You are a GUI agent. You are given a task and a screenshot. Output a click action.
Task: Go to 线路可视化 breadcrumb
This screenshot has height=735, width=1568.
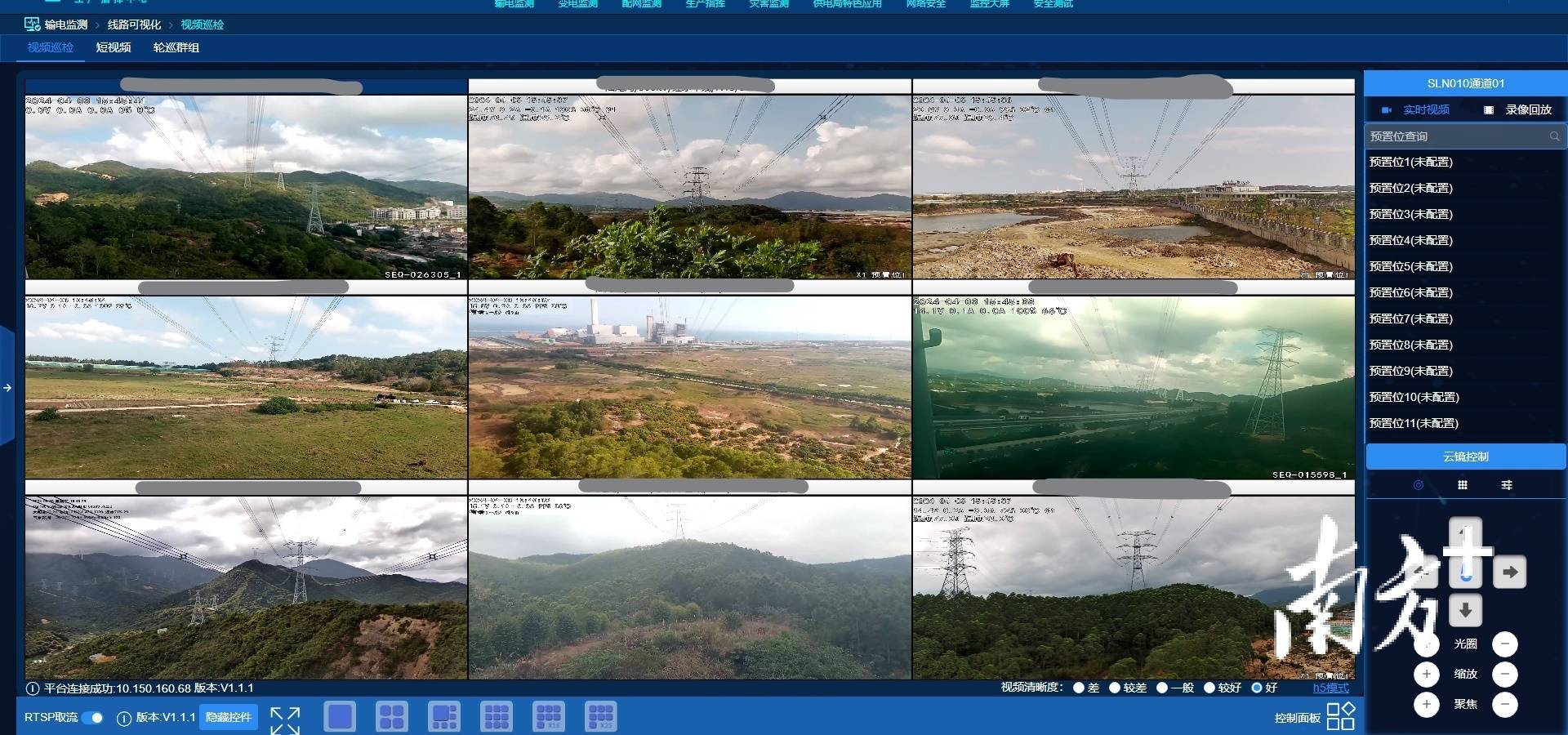coord(135,24)
